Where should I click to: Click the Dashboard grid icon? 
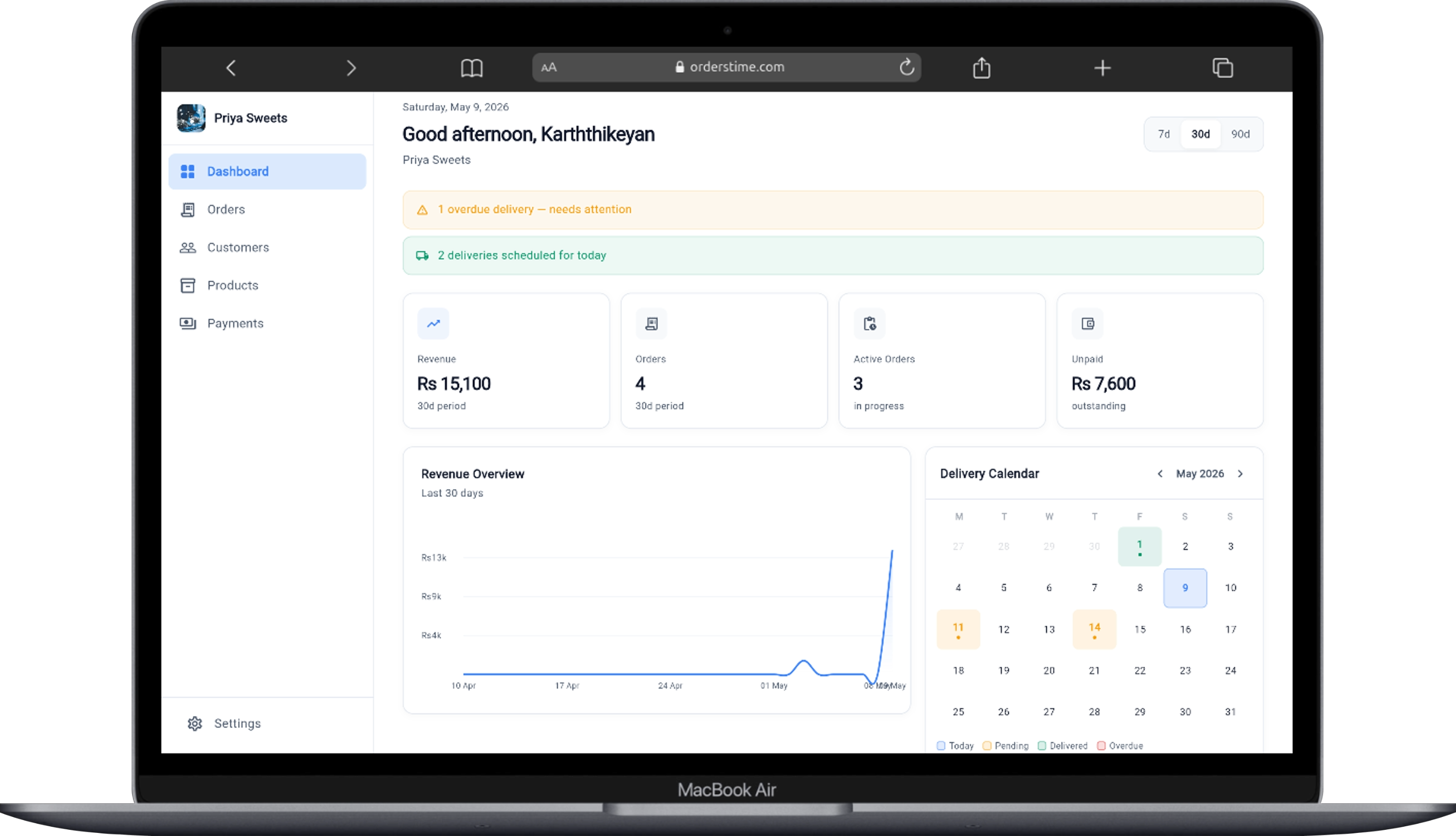tap(188, 171)
